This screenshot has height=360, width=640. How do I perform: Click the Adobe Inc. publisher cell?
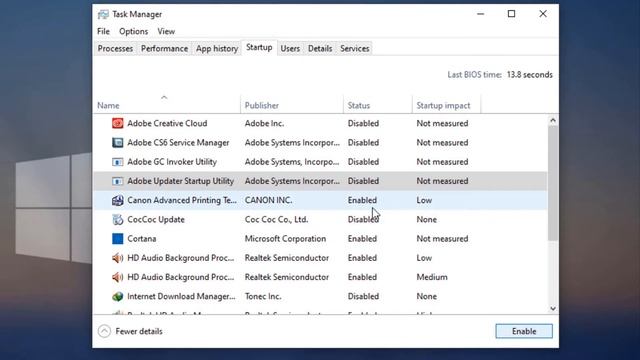264,123
